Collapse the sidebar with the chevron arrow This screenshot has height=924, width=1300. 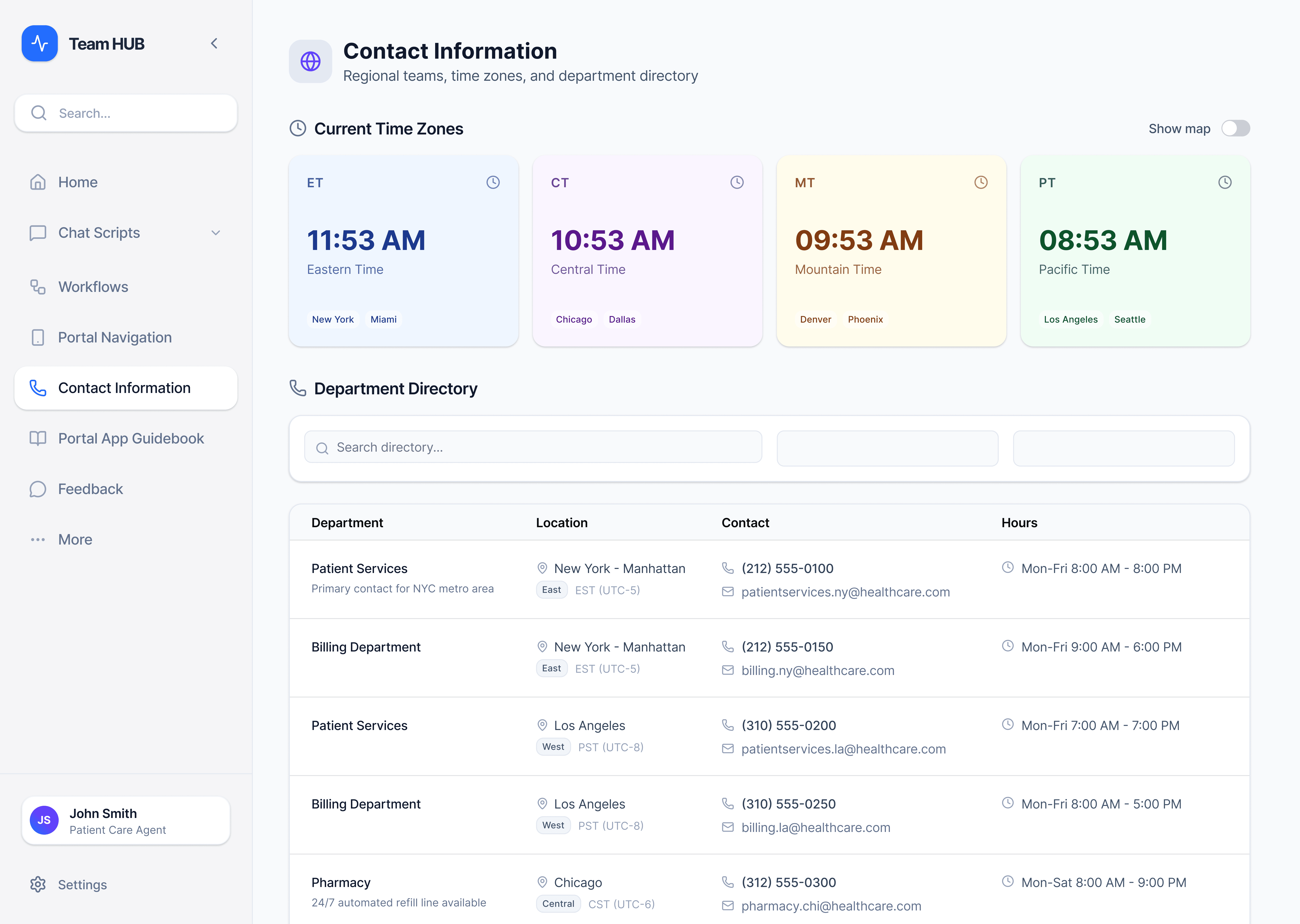[x=214, y=43]
